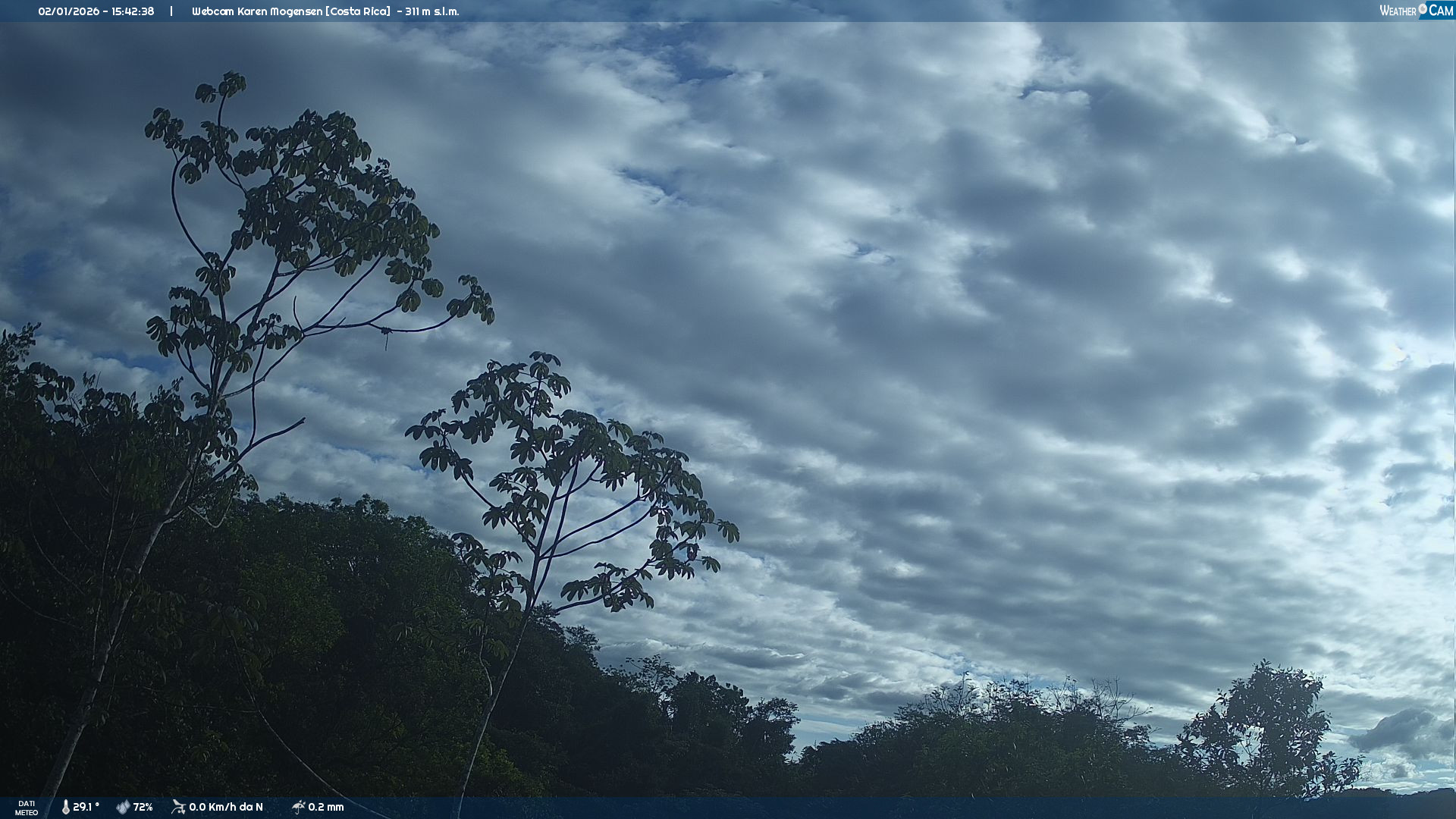Click the WeatherCam camera lens icon
Image resolution: width=1456 pixels, height=819 pixels.
1423,9
